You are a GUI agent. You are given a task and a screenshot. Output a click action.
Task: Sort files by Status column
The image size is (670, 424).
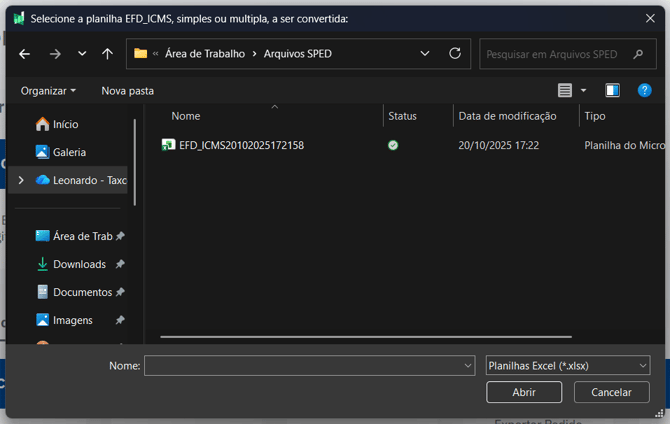(402, 116)
